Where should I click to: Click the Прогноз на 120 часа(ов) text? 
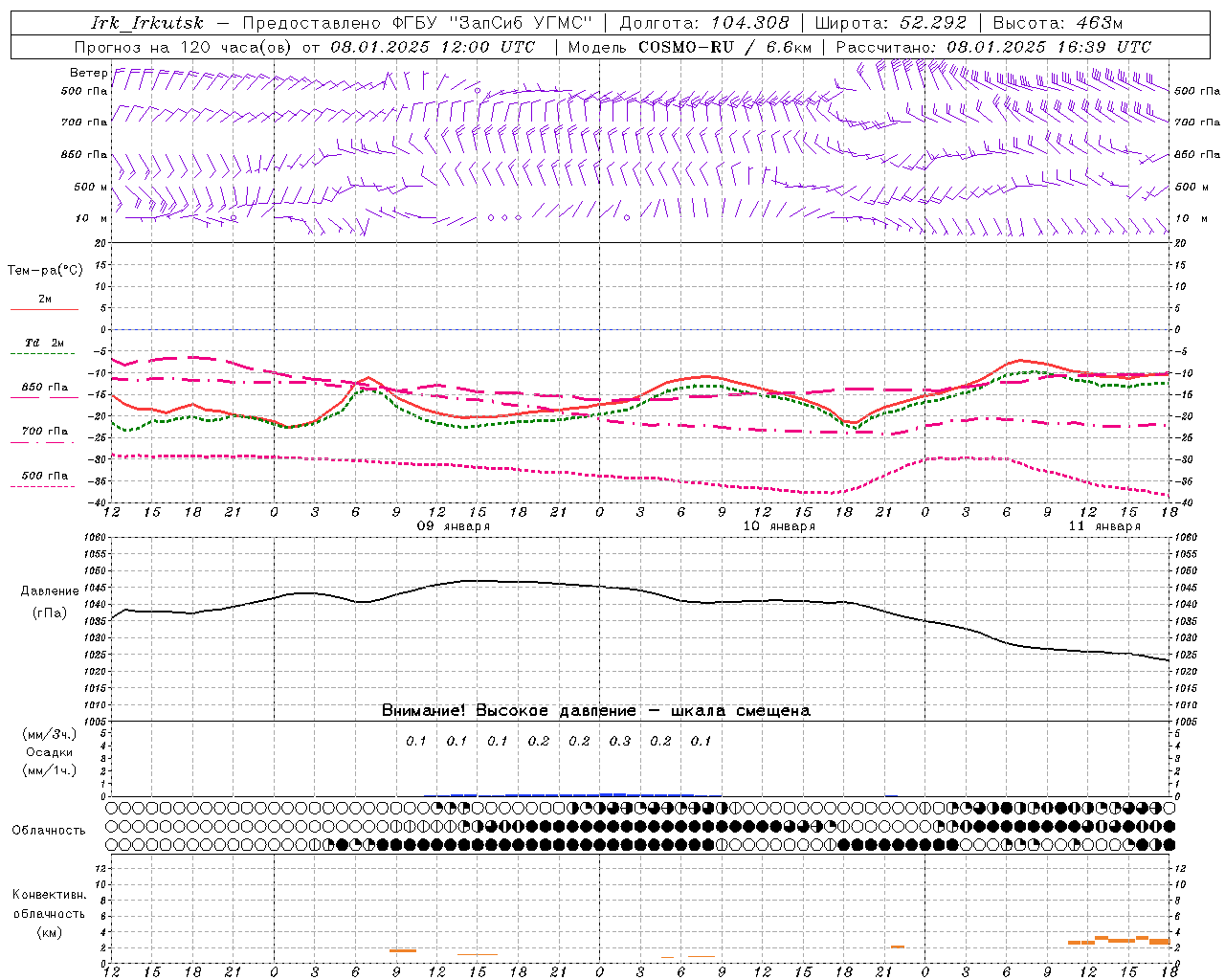184,47
